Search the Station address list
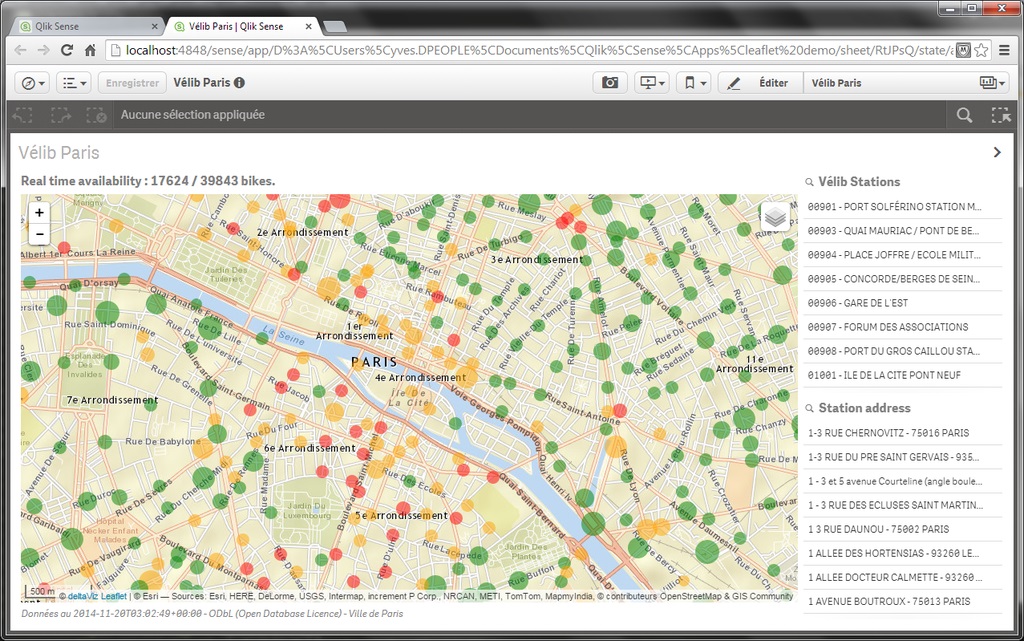 pyautogui.click(x=810, y=408)
